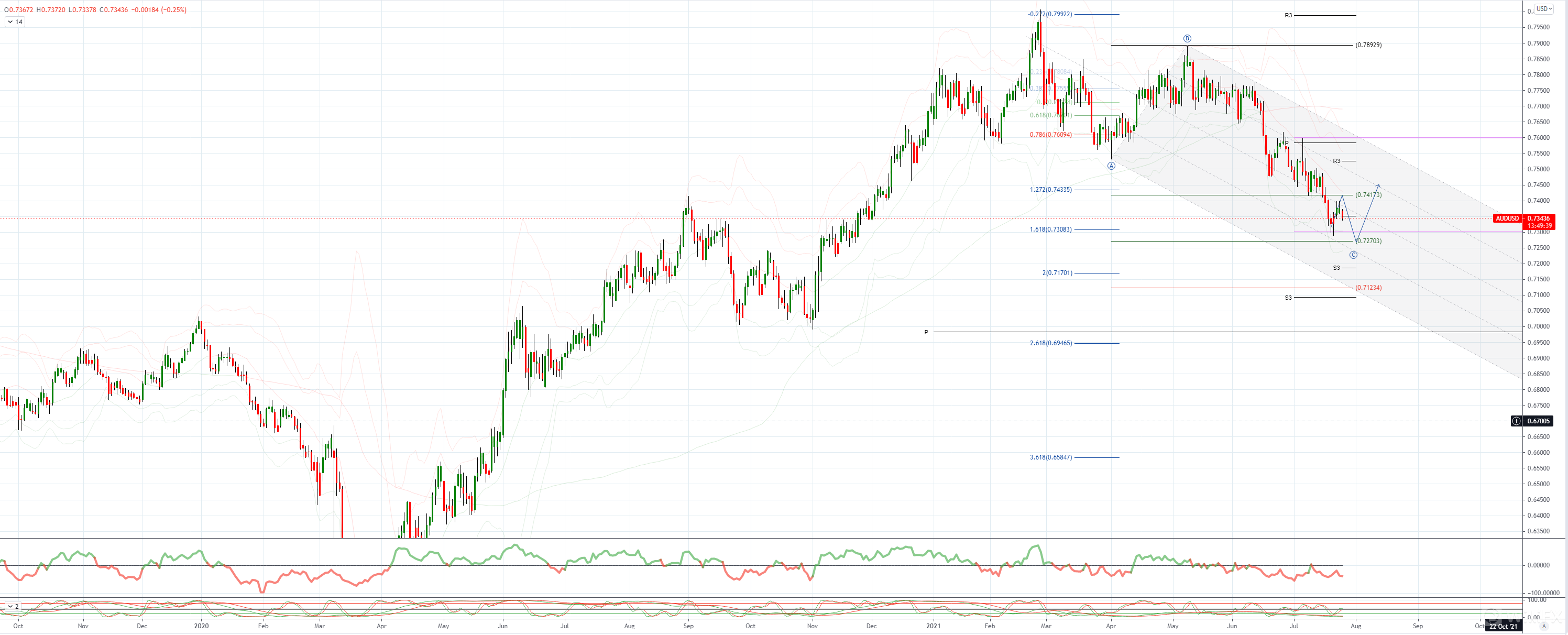The height and width of the screenshot is (635, 1568).
Task: Select the 1.618(0.73083) Fibonacci level label
Action: coord(1050,229)
